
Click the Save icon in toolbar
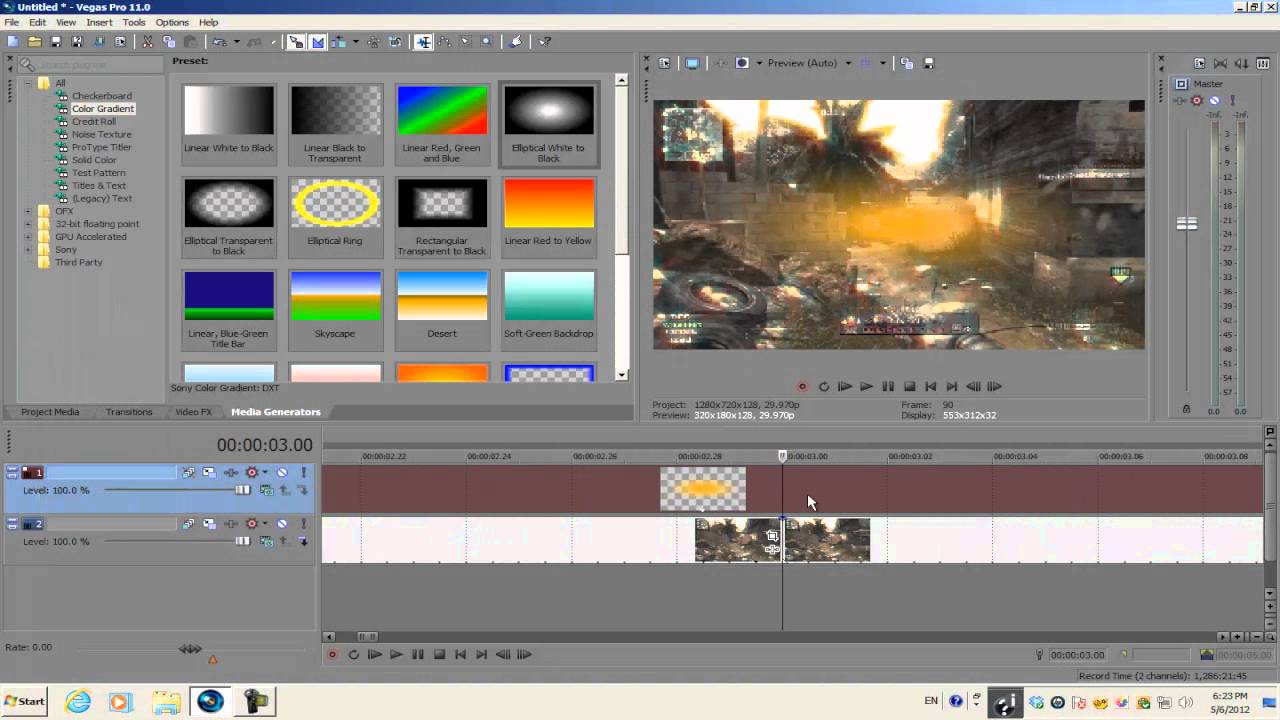[x=56, y=42]
